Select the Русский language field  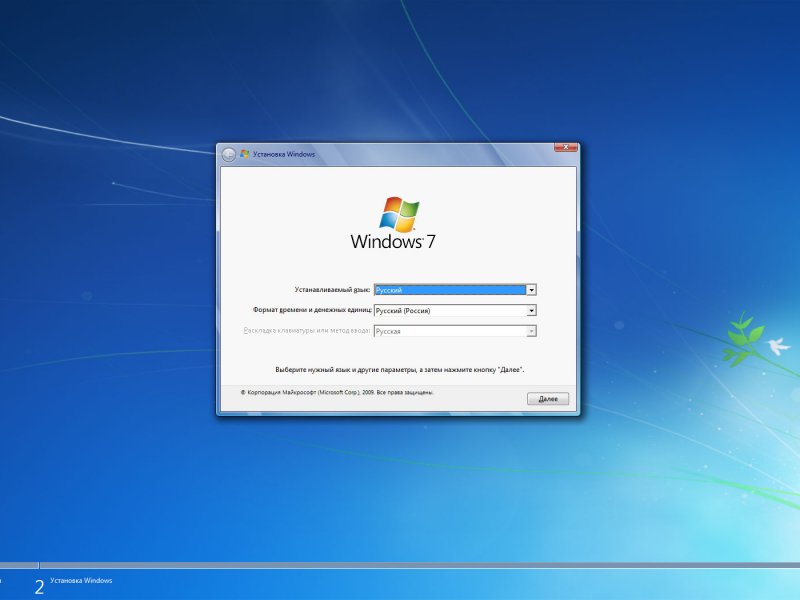tap(455, 290)
